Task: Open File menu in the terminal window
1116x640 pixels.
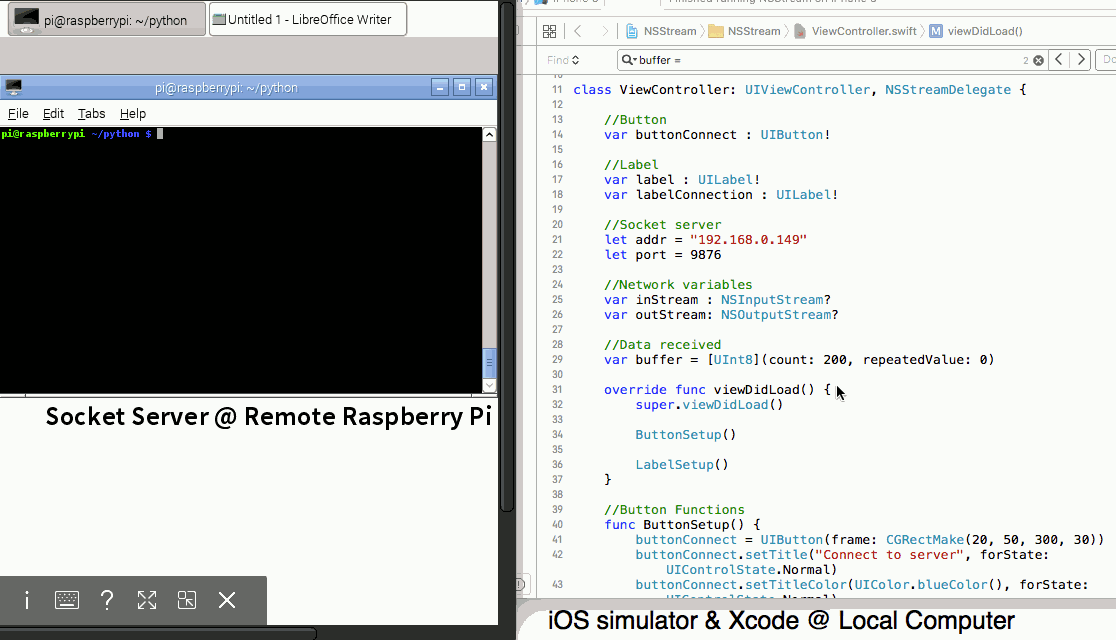Action: click(18, 114)
